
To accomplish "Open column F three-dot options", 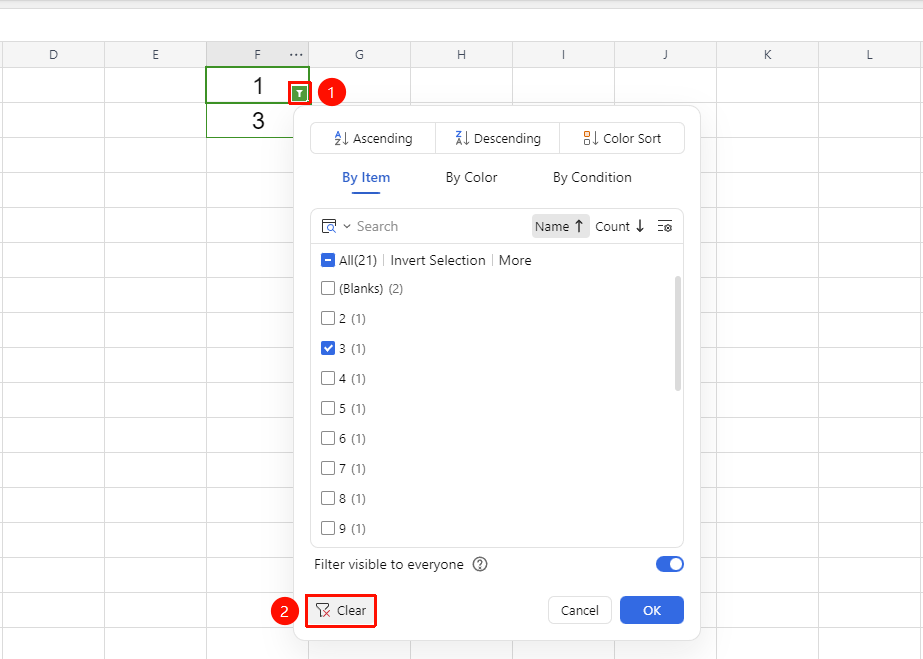I will coord(296,55).
